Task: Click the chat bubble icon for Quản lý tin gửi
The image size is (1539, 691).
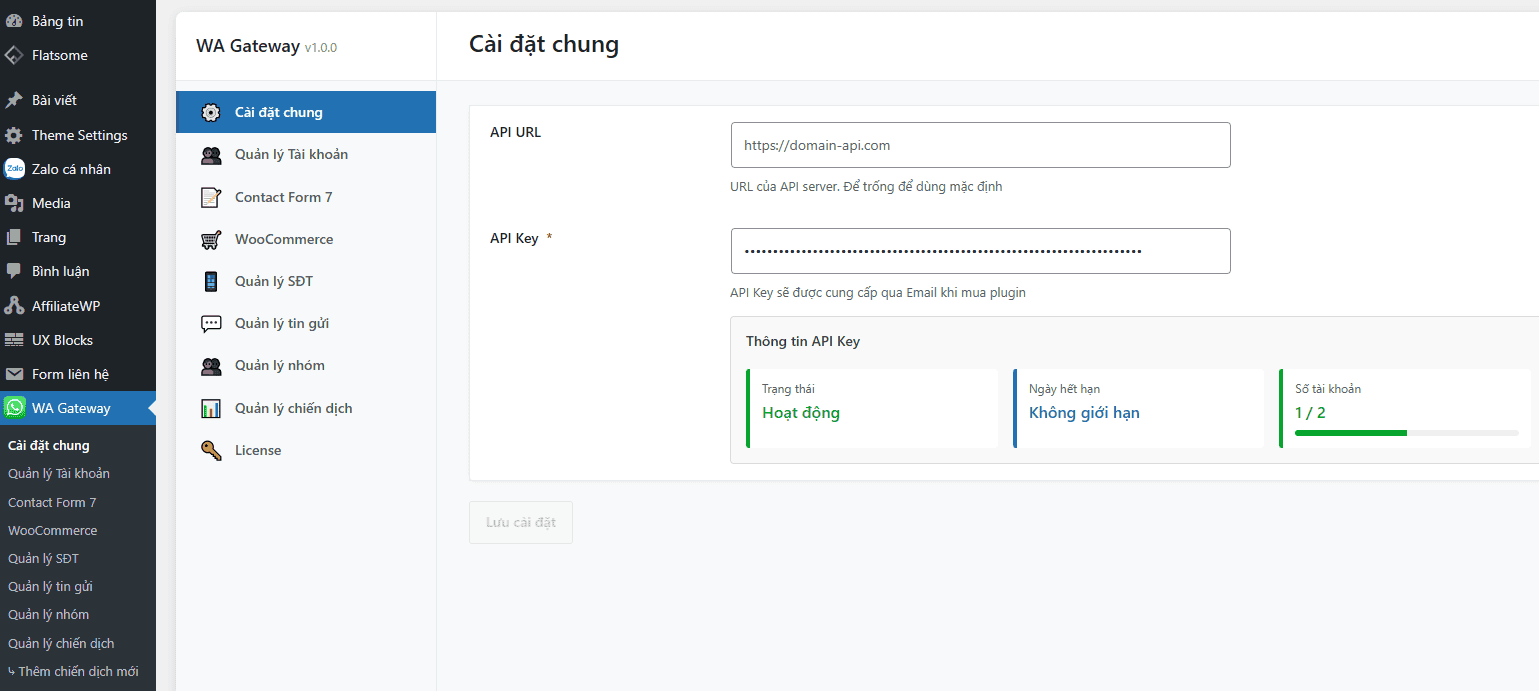Action: (x=211, y=324)
